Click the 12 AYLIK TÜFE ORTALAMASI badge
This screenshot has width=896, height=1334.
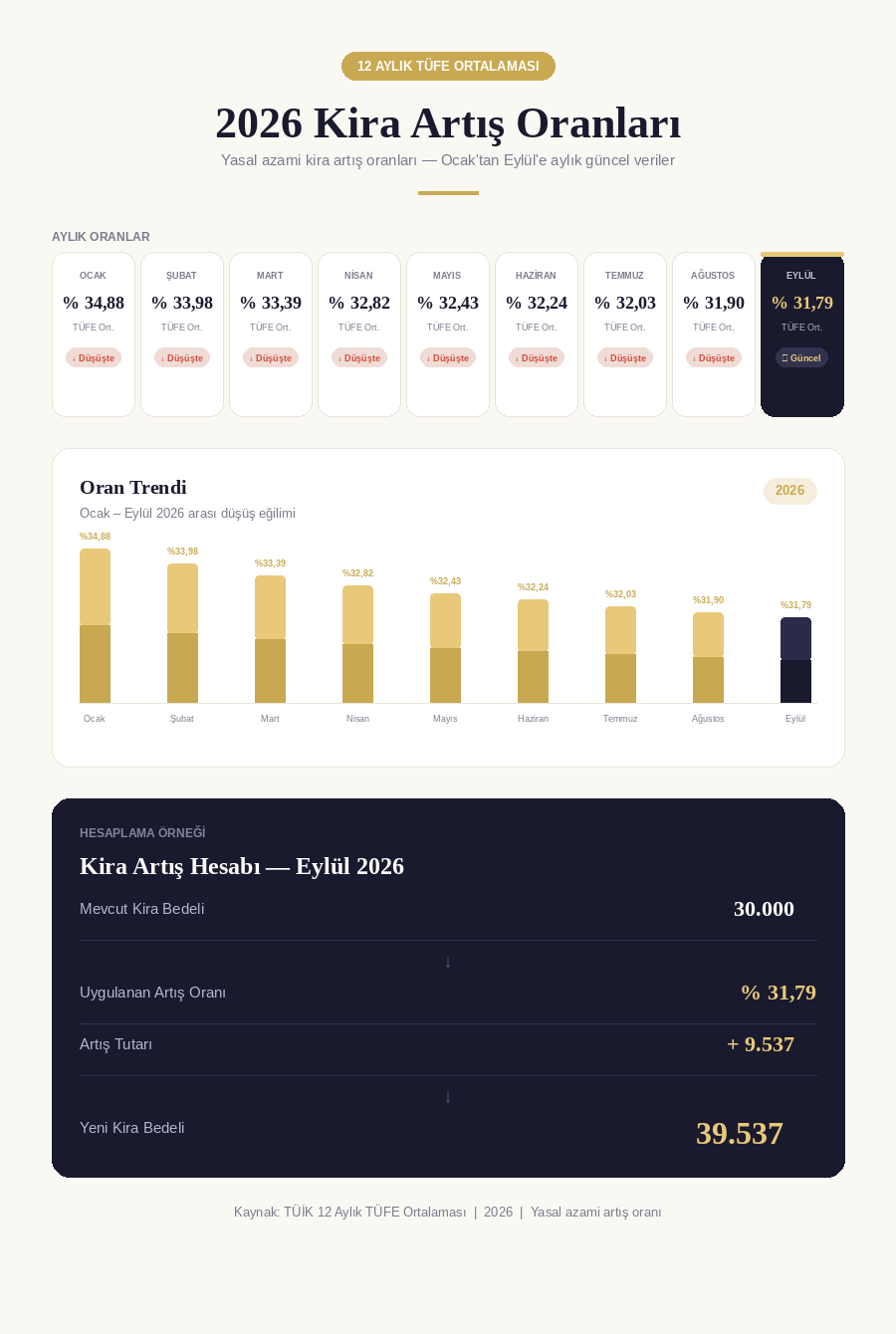(448, 66)
